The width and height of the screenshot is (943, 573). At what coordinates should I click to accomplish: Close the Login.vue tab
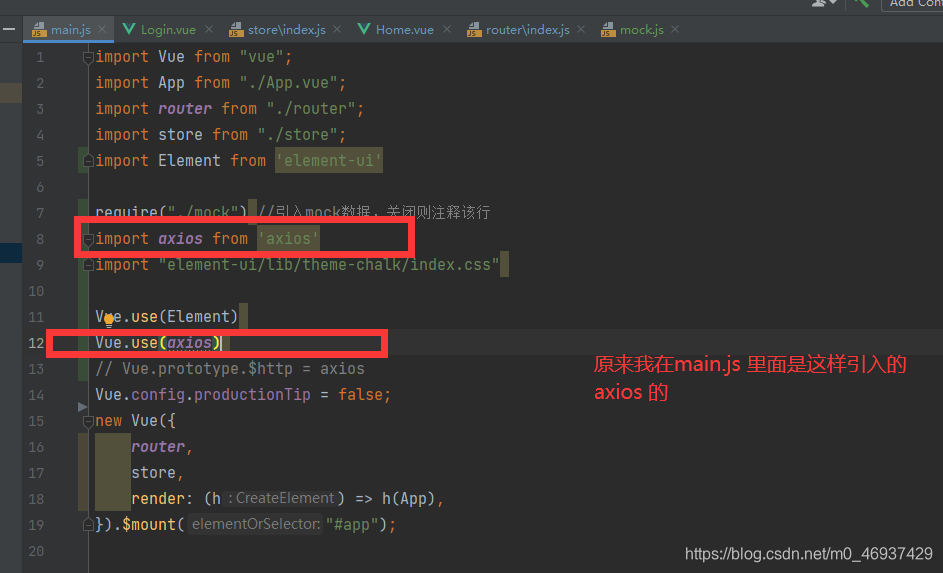[x=209, y=29]
